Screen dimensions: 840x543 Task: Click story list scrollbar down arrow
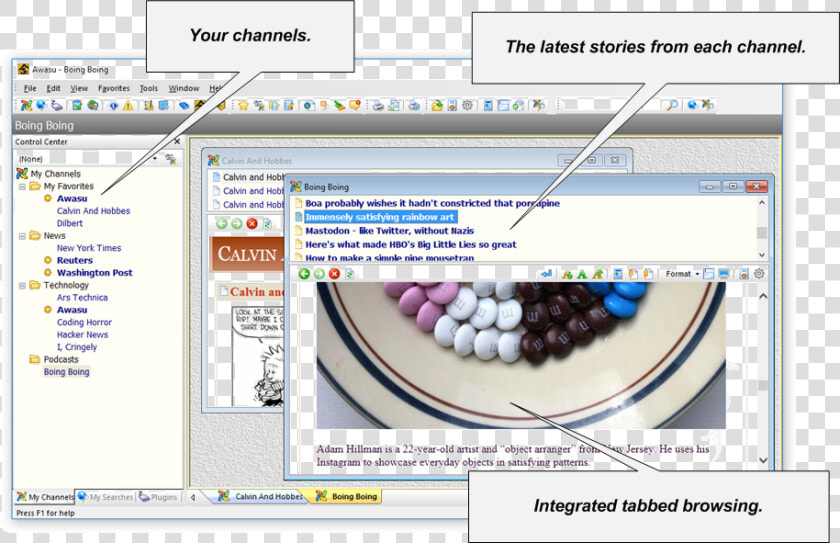[761, 255]
